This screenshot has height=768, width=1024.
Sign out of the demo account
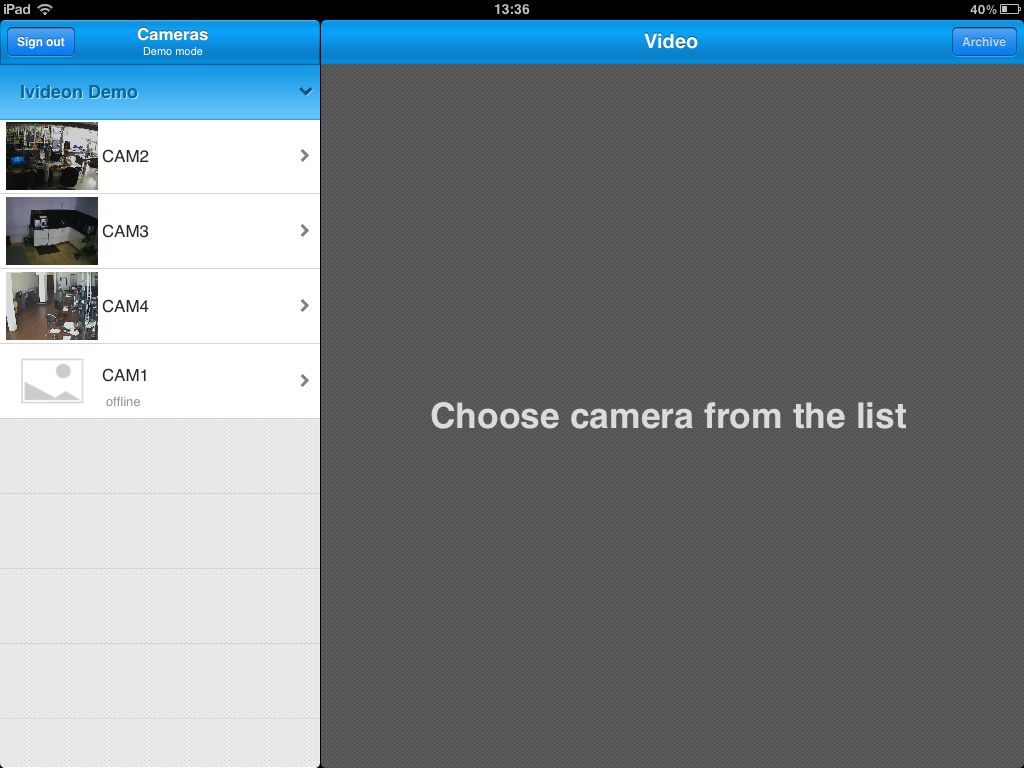point(40,42)
